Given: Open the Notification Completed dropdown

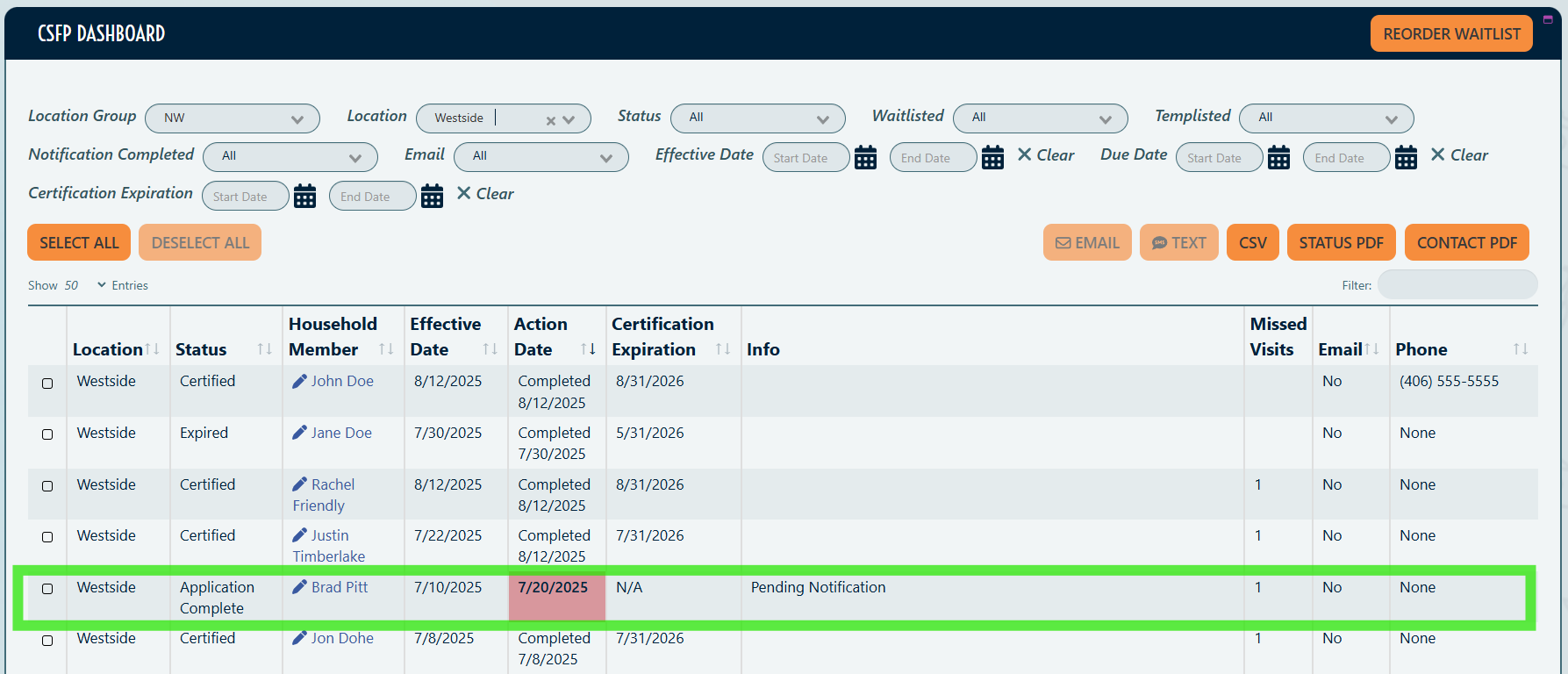Looking at the screenshot, I should (290, 157).
